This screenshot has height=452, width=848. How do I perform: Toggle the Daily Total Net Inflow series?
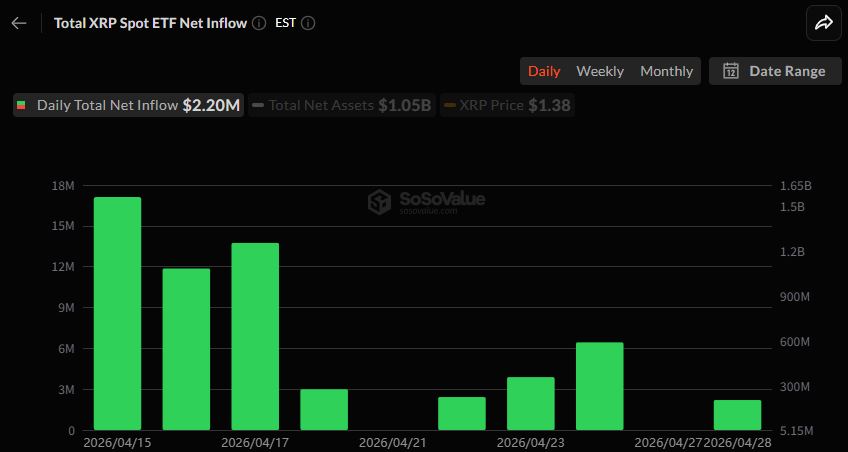tap(129, 105)
